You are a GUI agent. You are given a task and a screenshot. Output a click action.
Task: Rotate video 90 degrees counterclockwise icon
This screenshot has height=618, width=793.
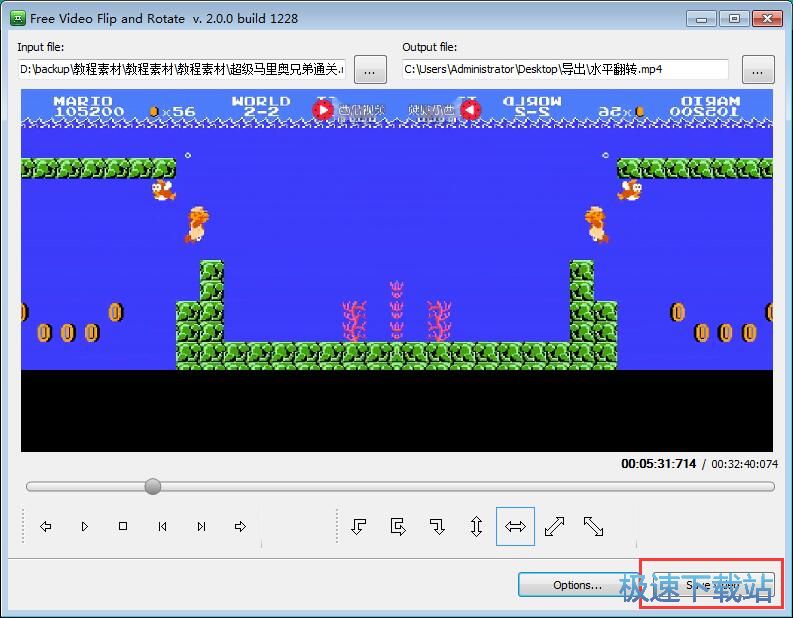point(359,526)
